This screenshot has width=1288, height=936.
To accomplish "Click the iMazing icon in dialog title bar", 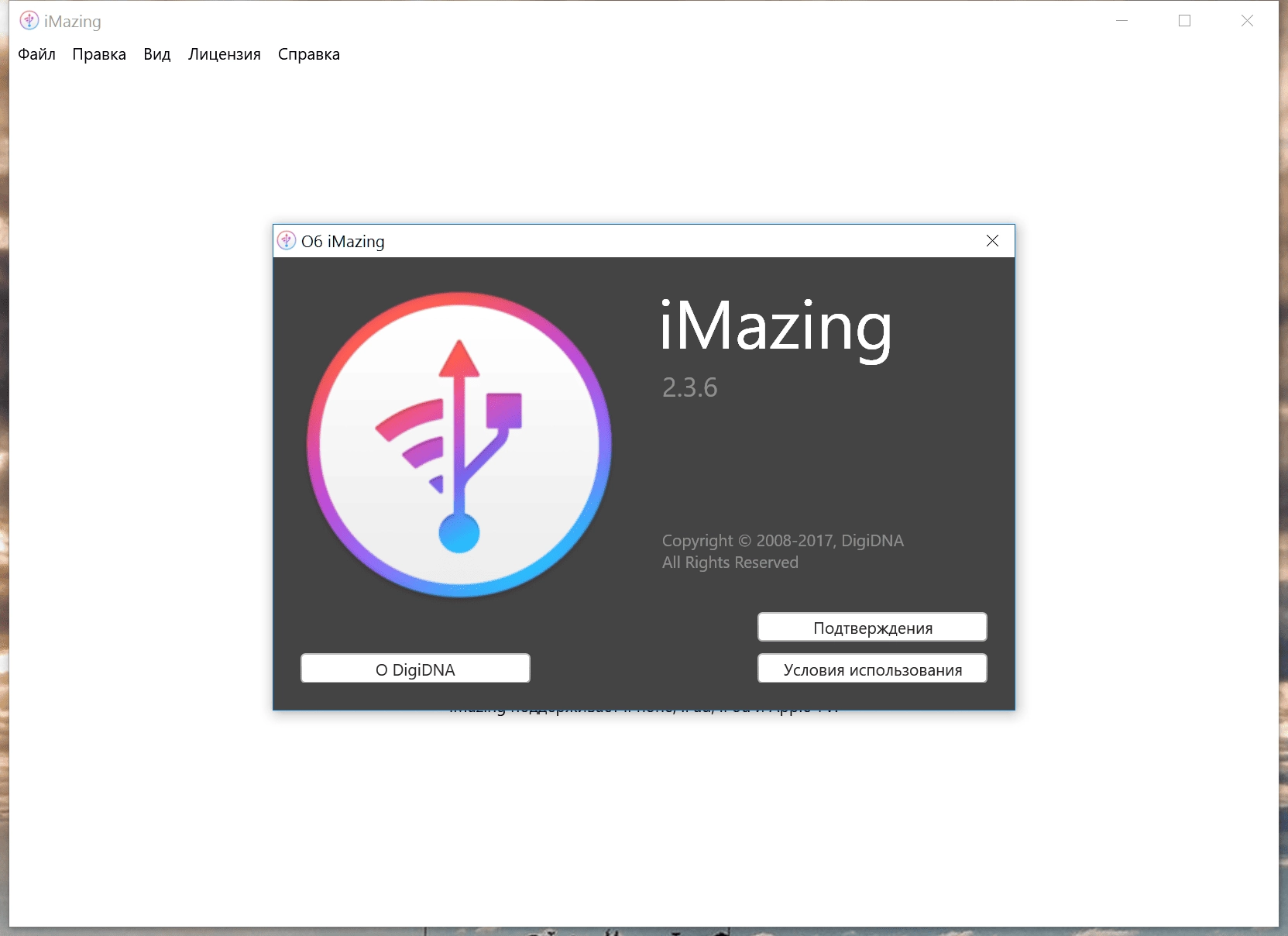I will click(x=287, y=241).
